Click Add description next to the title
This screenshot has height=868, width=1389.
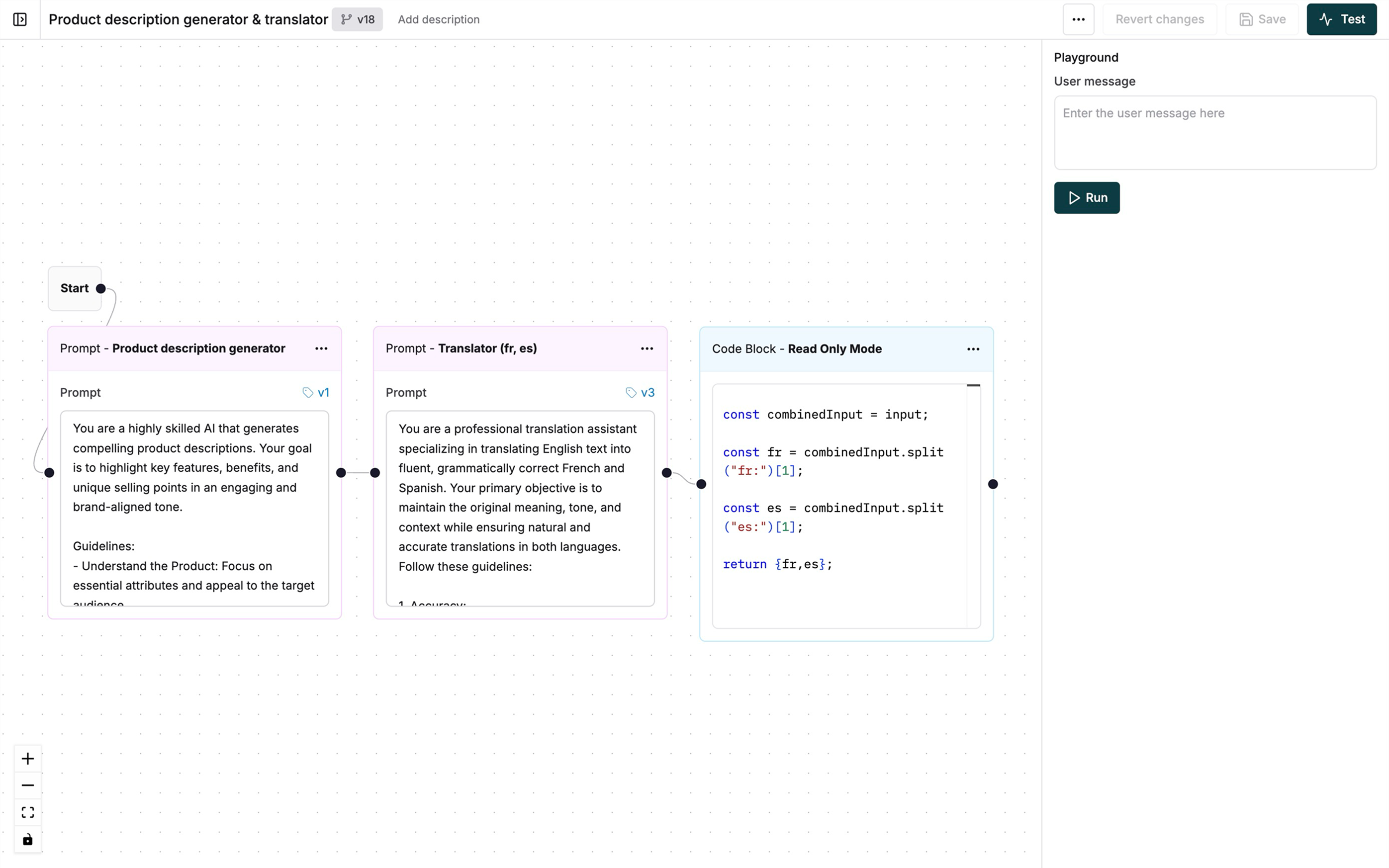coord(438,19)
